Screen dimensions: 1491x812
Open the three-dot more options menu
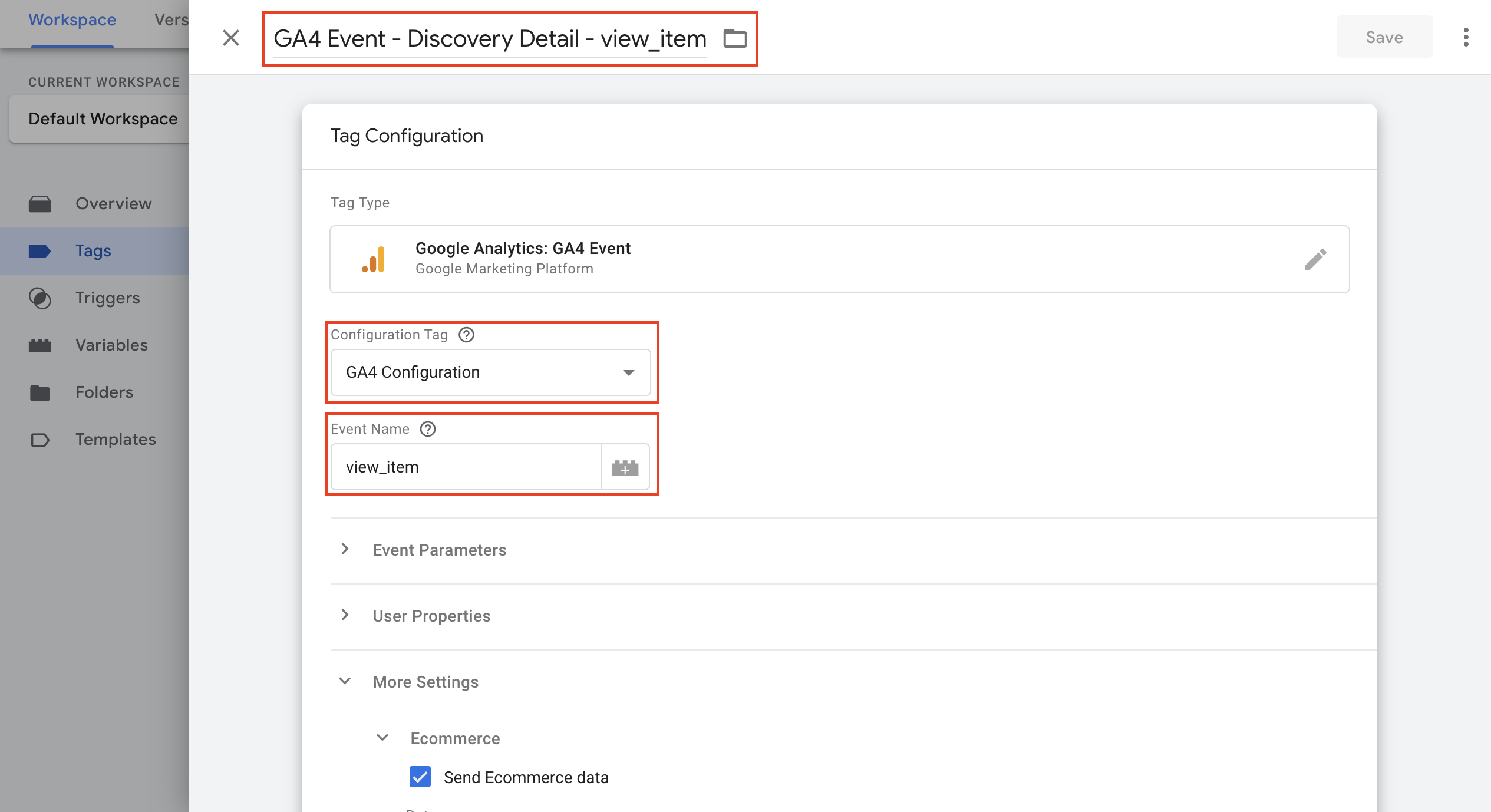pyautogui.click(x=1466, y=38)
